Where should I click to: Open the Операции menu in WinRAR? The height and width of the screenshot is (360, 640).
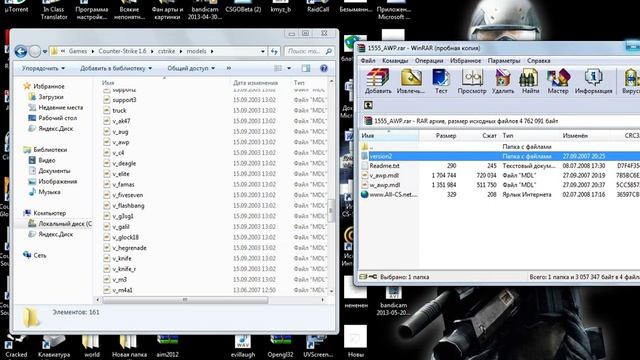click(429, 60)
